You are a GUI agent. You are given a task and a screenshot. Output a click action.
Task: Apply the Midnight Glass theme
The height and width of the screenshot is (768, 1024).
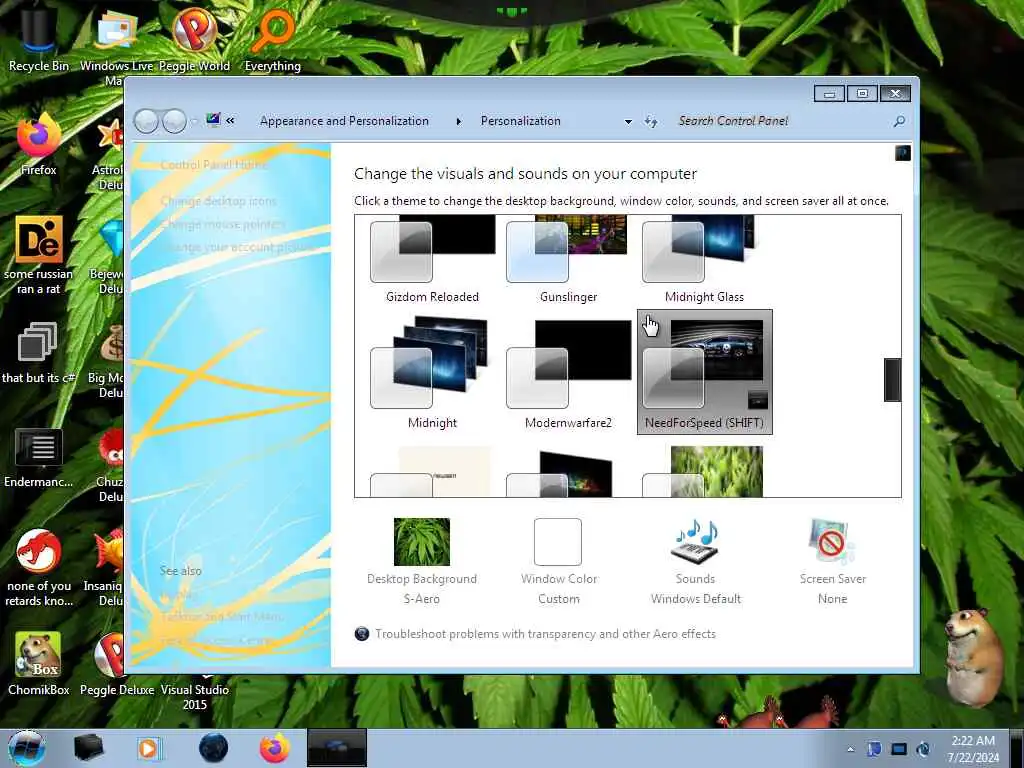704,260
